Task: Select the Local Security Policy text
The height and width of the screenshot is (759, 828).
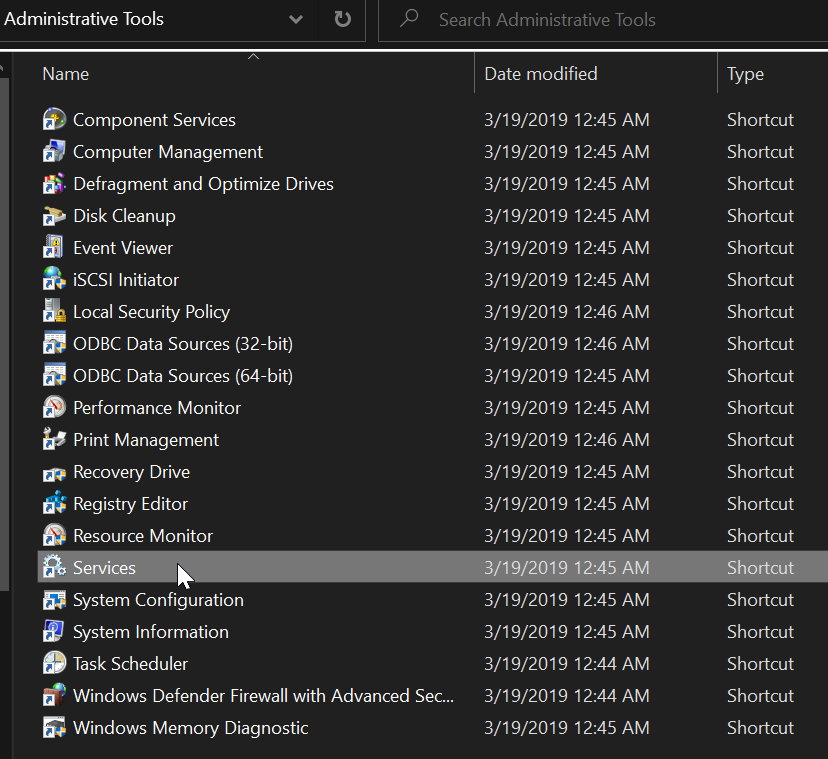Action: pos(152,312)
